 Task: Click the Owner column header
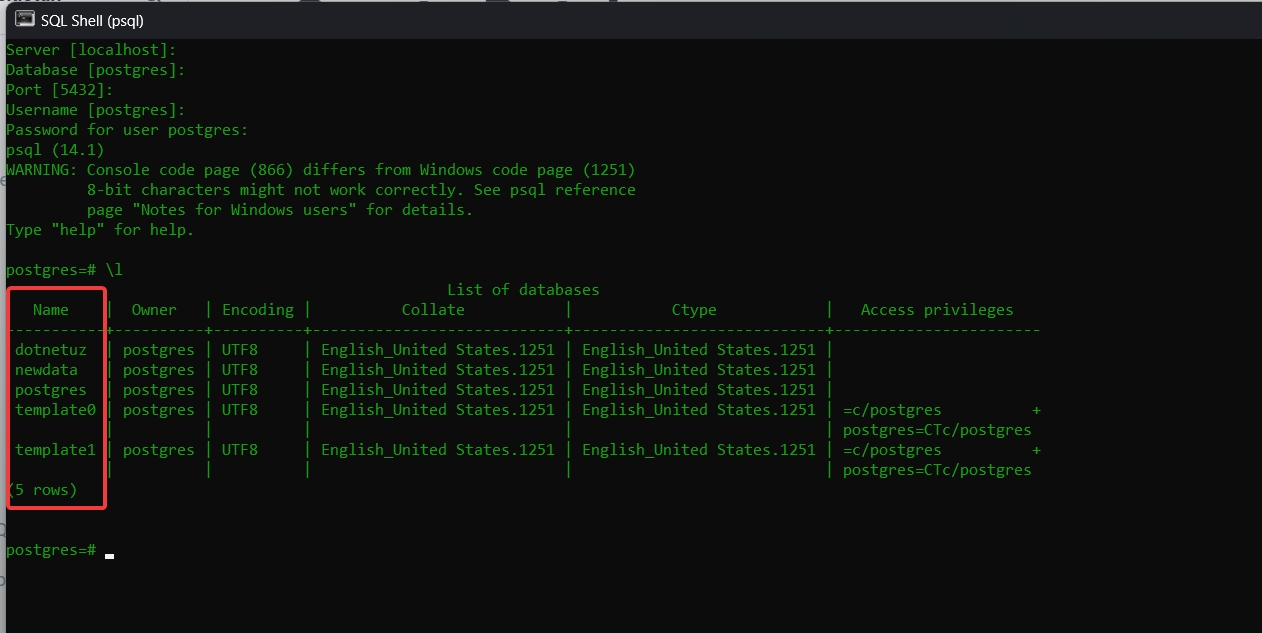click(x=154, y=310)
